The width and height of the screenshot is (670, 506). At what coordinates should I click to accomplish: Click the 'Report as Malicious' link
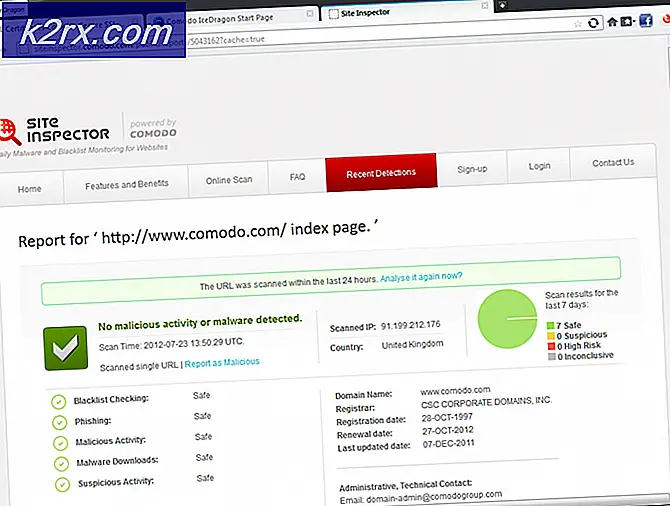[222, 362]
